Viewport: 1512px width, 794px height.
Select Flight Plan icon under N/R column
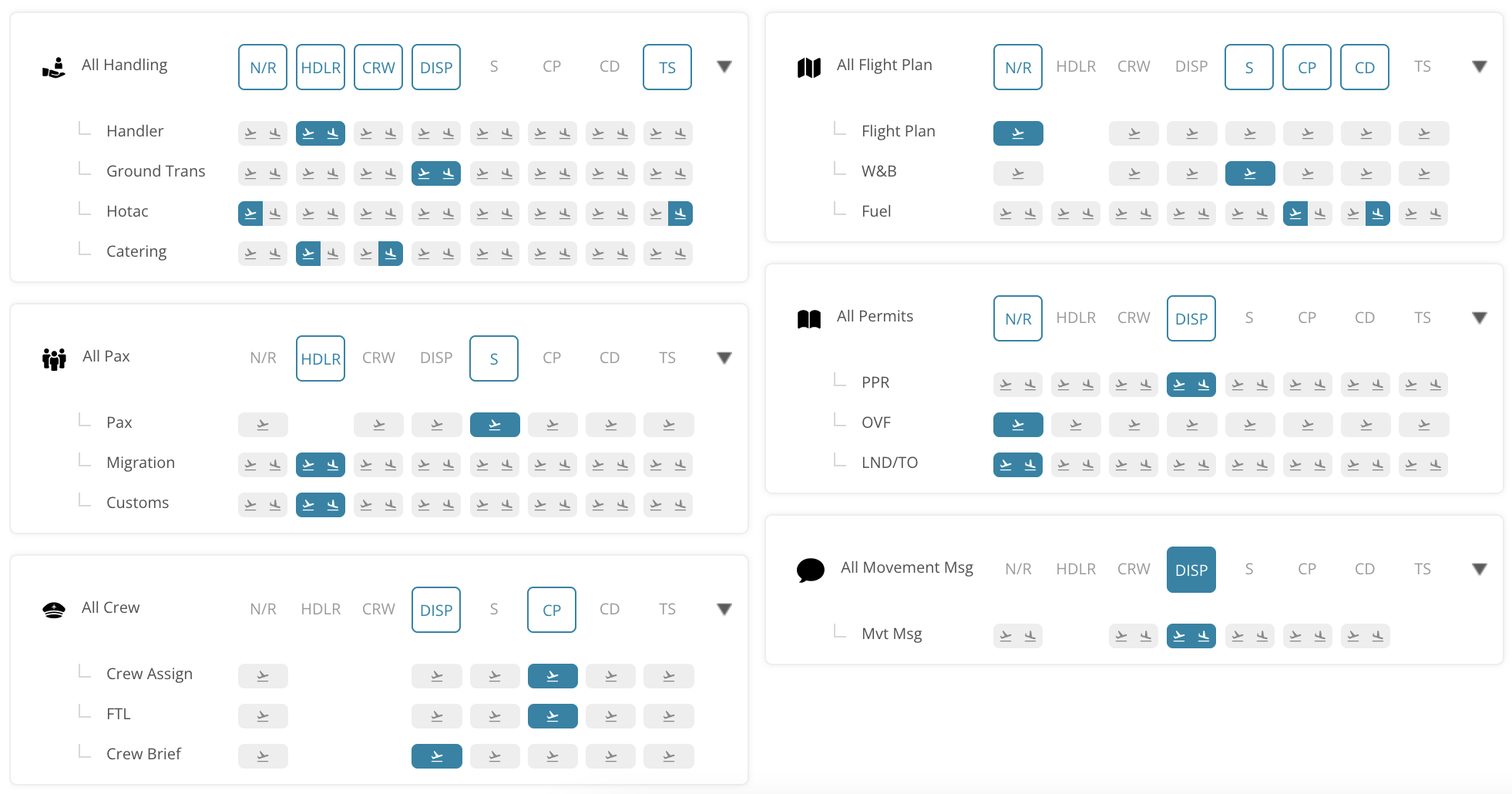click(1018, 133)
